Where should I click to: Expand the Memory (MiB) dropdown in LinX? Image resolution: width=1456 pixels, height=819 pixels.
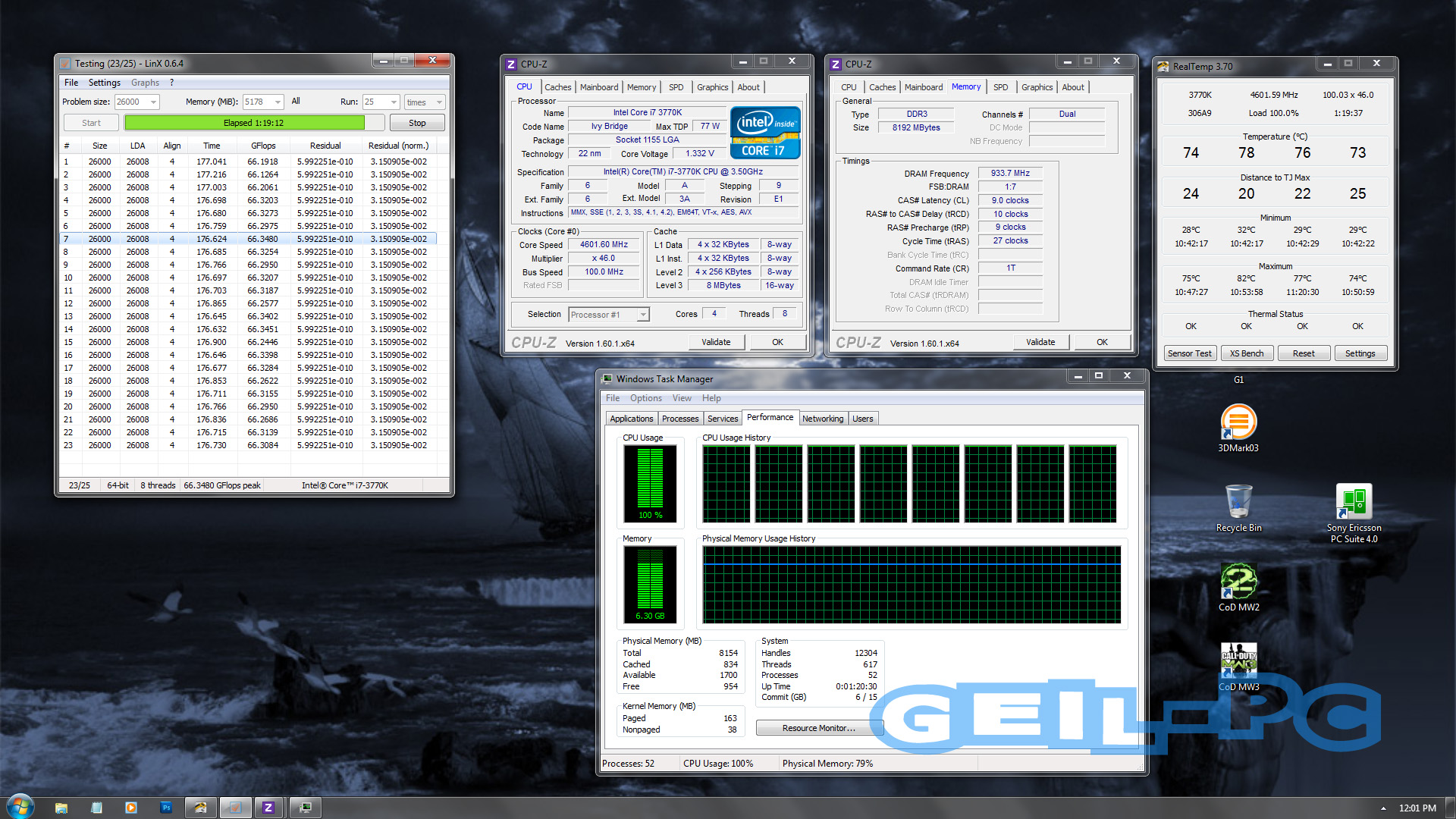[x=278, y=102]
